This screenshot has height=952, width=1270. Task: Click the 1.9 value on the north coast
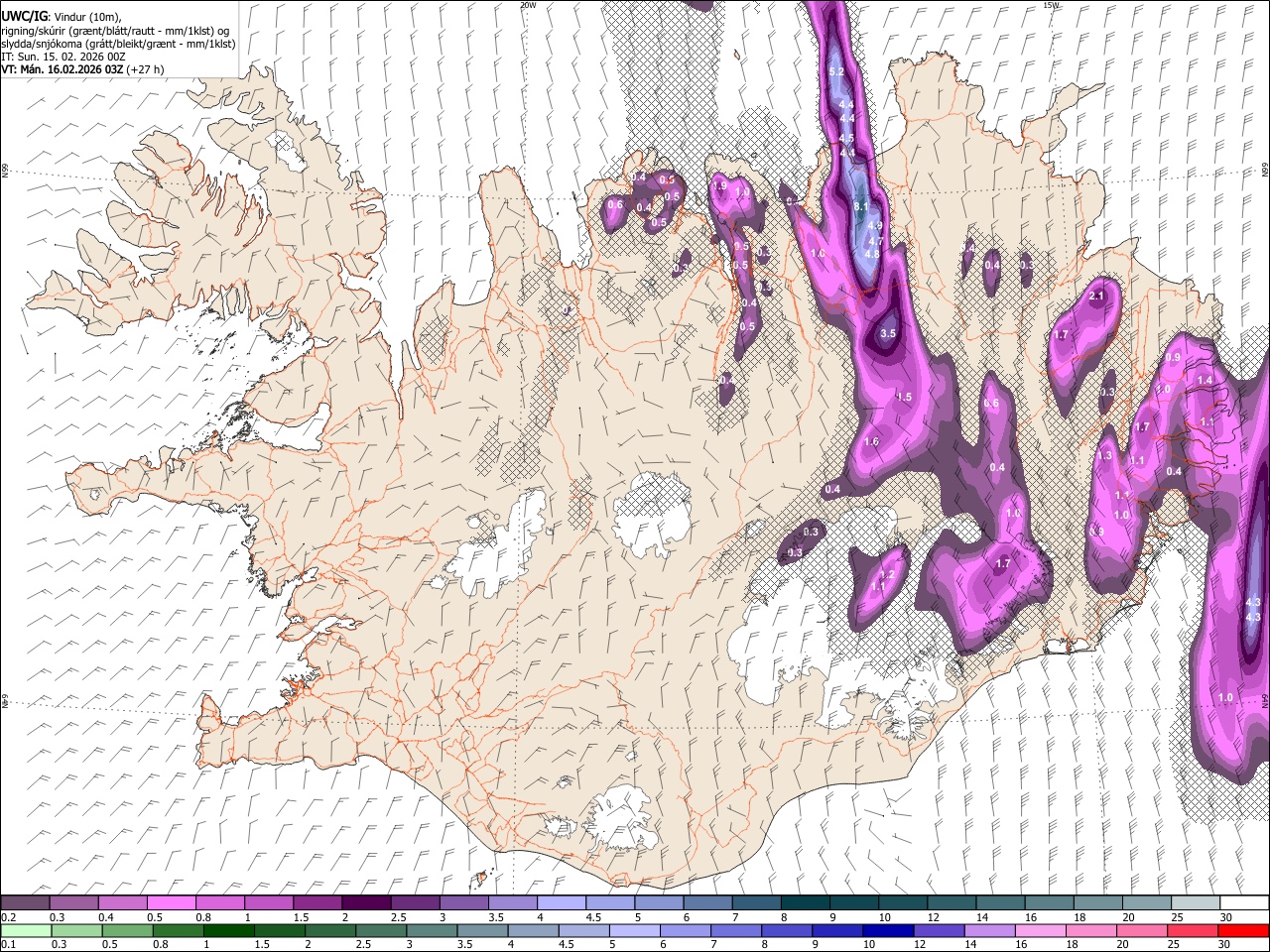pyautogui.click(x=720, y=185)
